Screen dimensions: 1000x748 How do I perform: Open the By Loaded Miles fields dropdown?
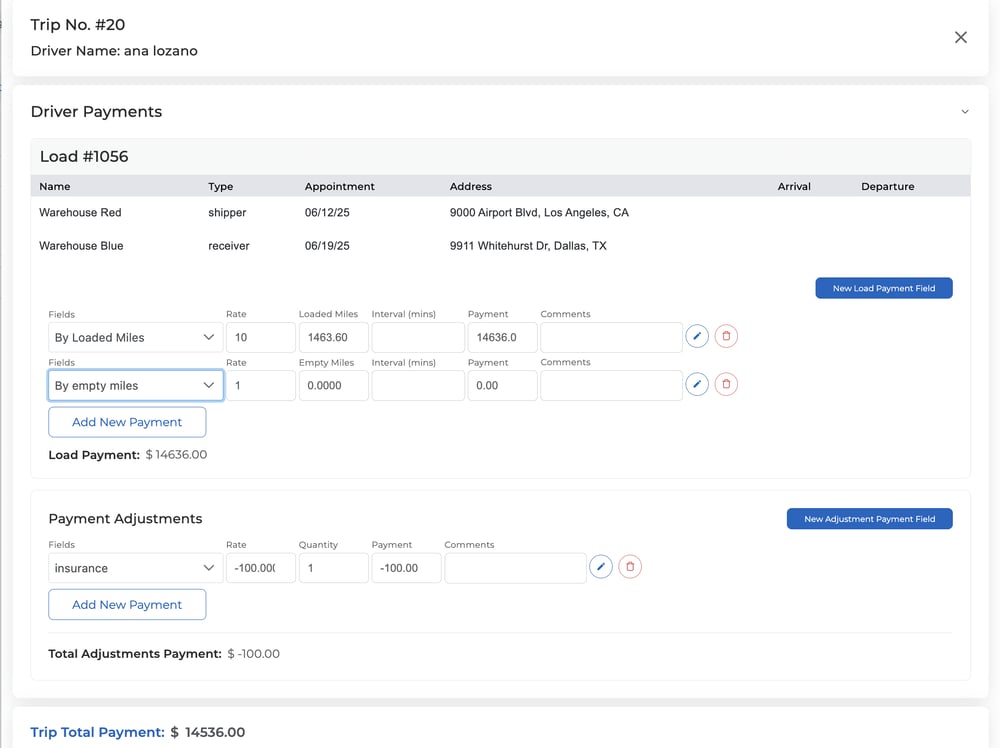coord(135,337)
